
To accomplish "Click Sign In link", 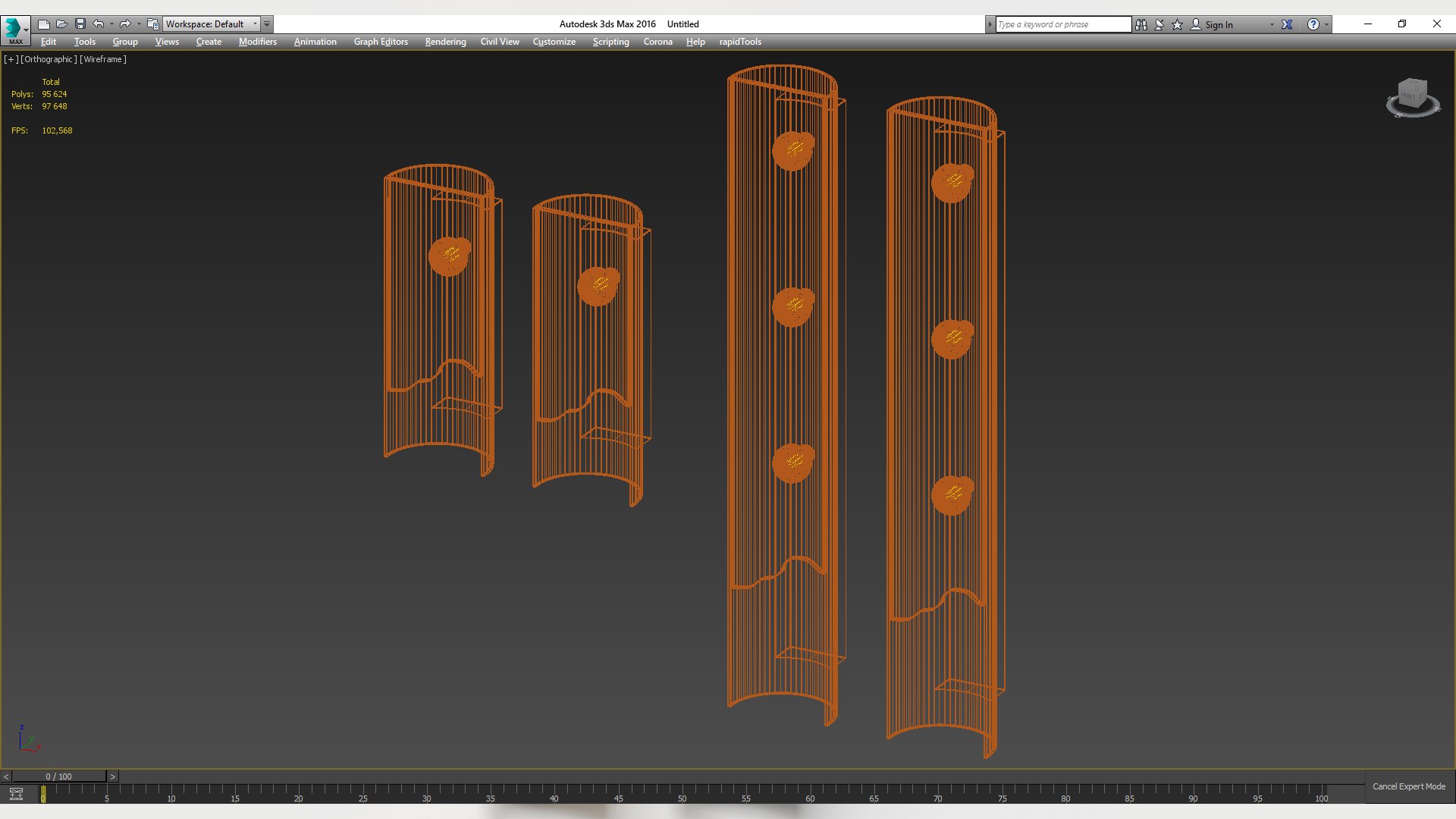I will pyautogui.click(x=1219, y=25).
